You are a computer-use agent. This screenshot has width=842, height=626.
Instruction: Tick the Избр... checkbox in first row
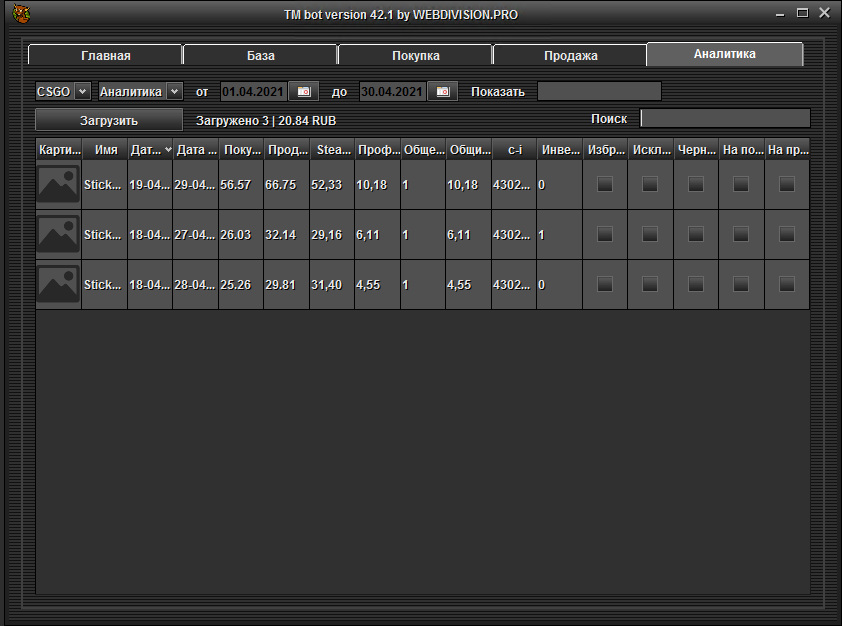click(x=605, y=184)
